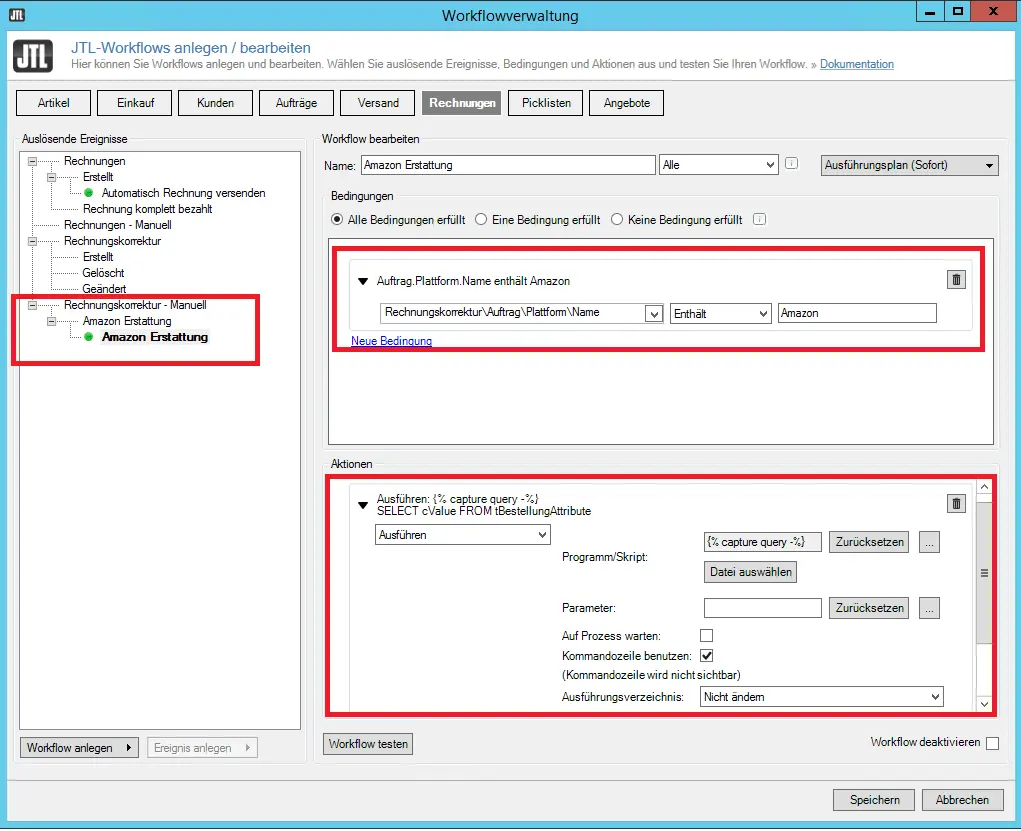Select green-dot workflow Automatisch Rechnung versenden
Screen dimensions: 1021x831
[183, 193]
